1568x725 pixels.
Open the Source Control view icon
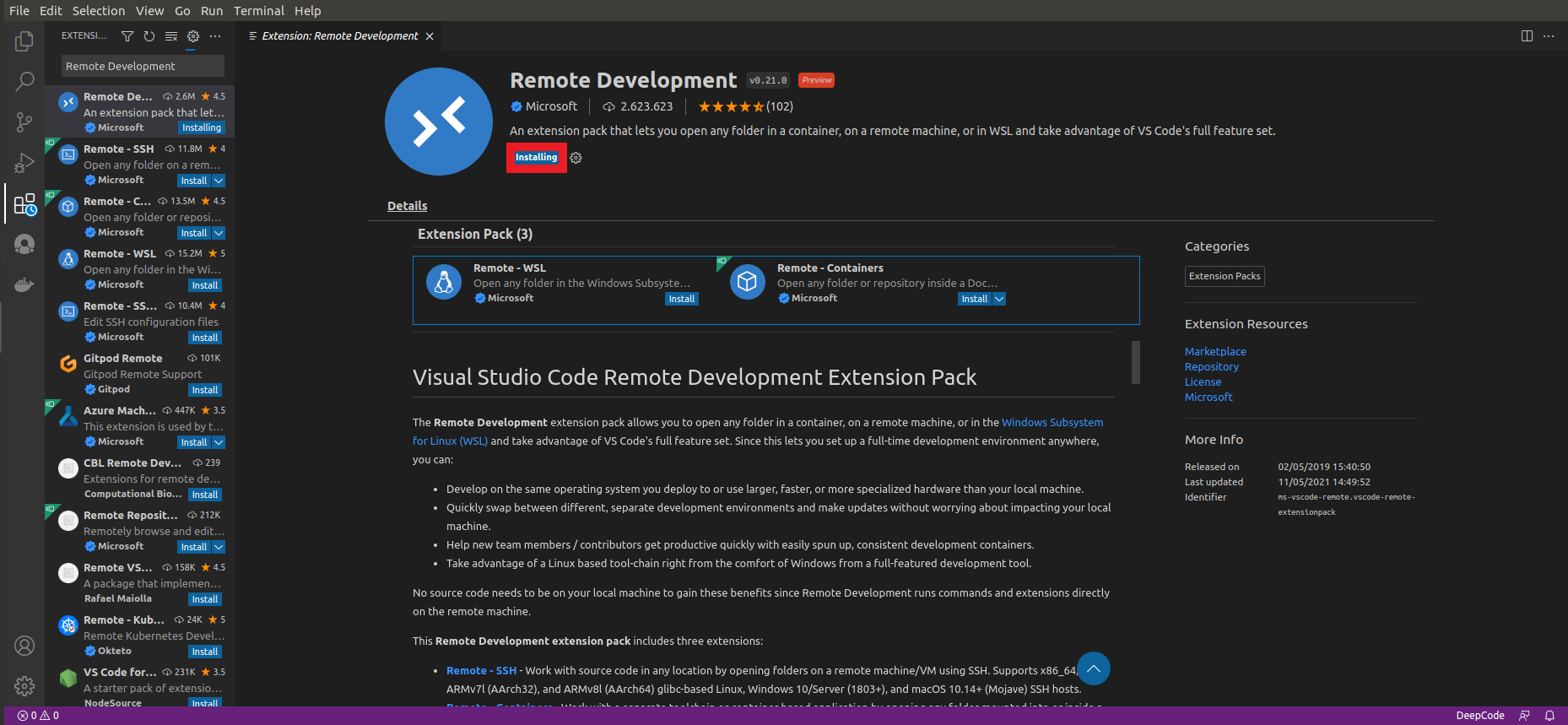[x=24, y=122]
